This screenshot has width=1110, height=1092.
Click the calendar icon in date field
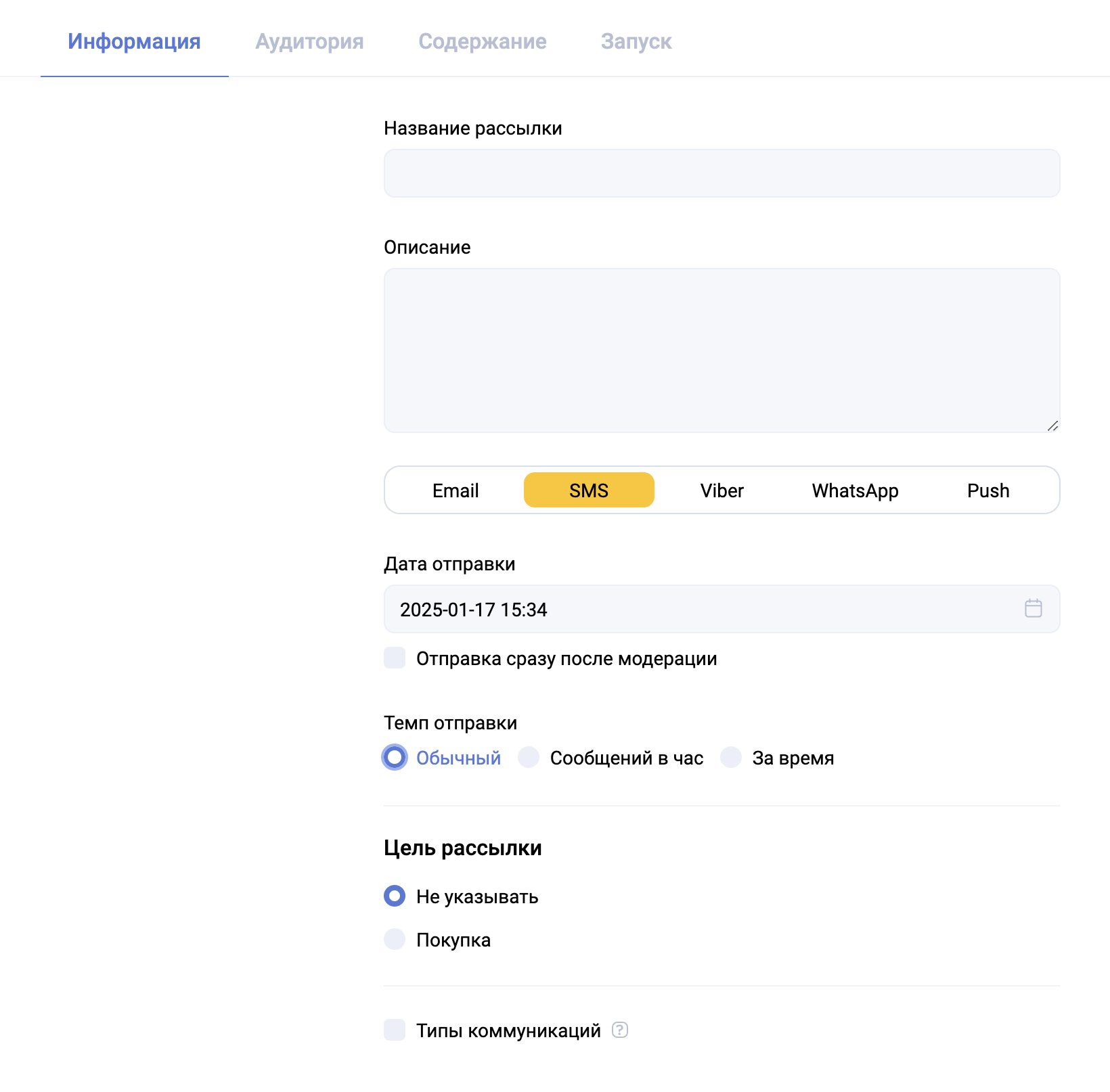click(1033, 608)
